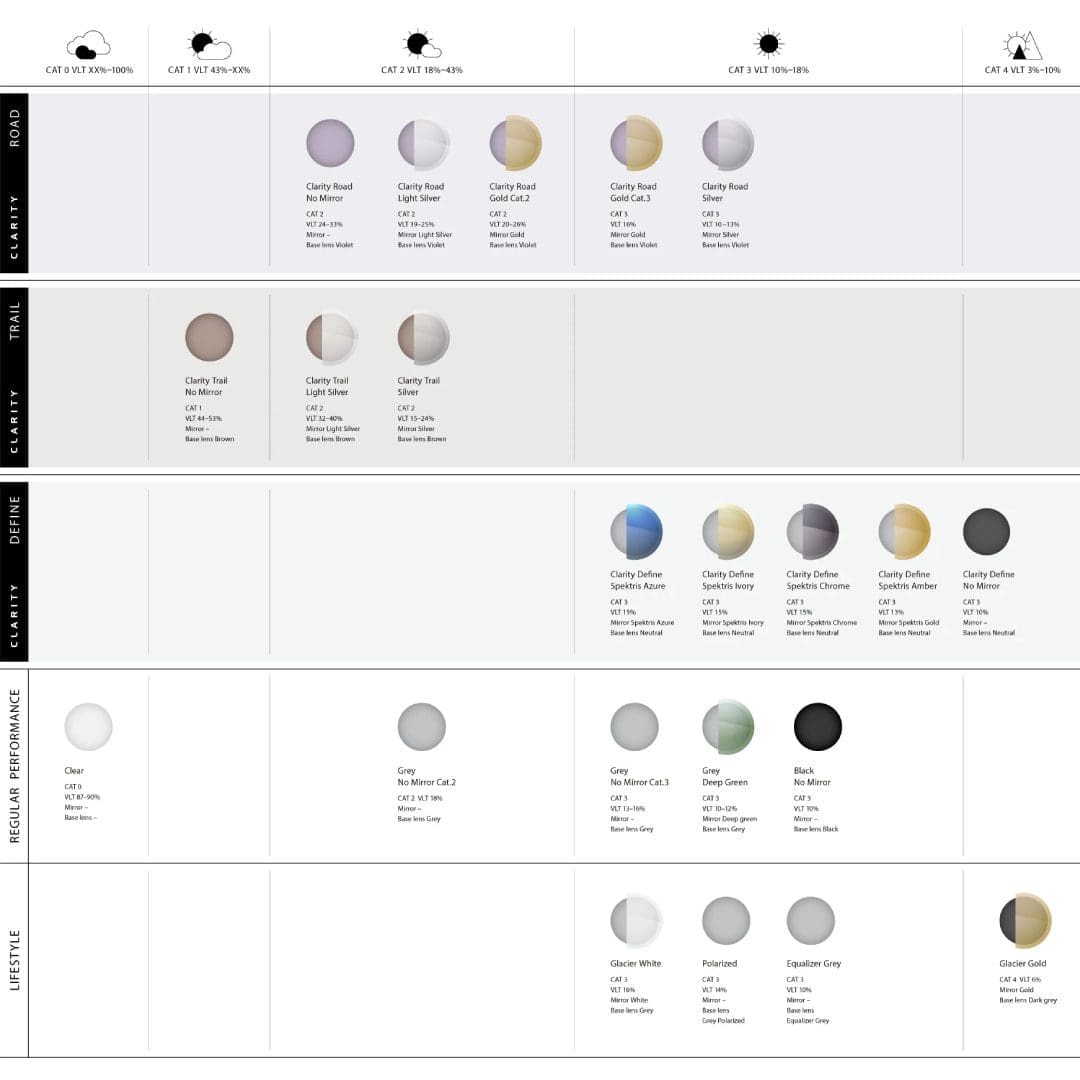Select the Clarity Road No Mirror violet lens
This screenshot has width=1080, height=1080.
click(330, 143)
